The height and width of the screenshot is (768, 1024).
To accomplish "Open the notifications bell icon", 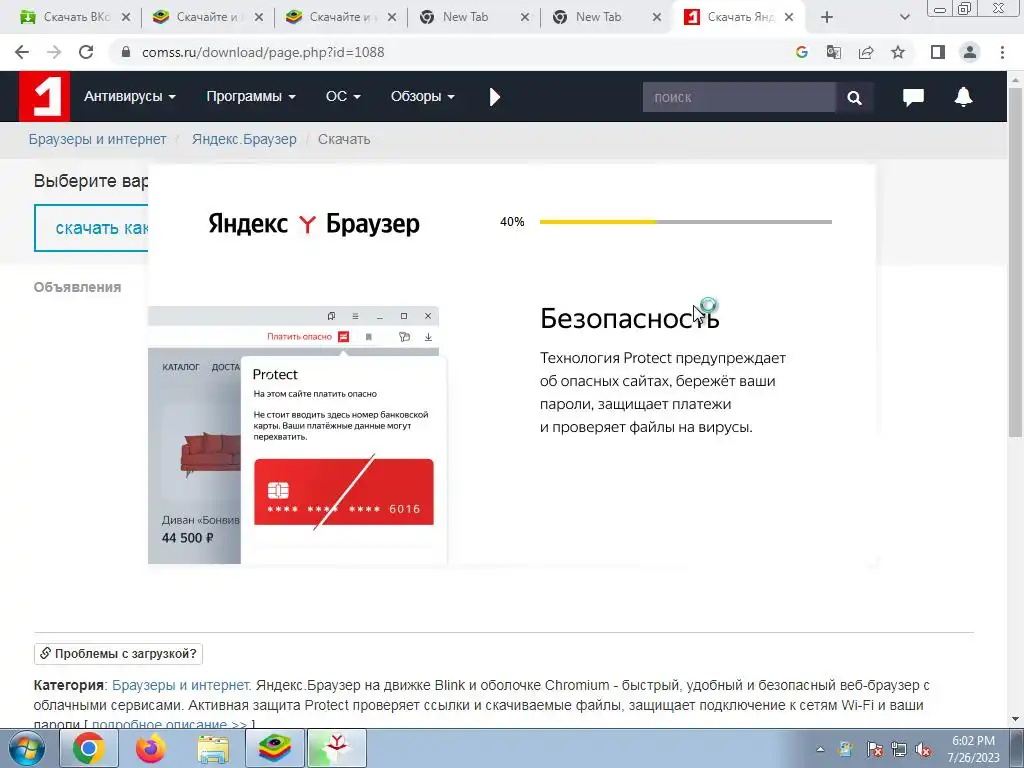I will [x=963, y=97].
